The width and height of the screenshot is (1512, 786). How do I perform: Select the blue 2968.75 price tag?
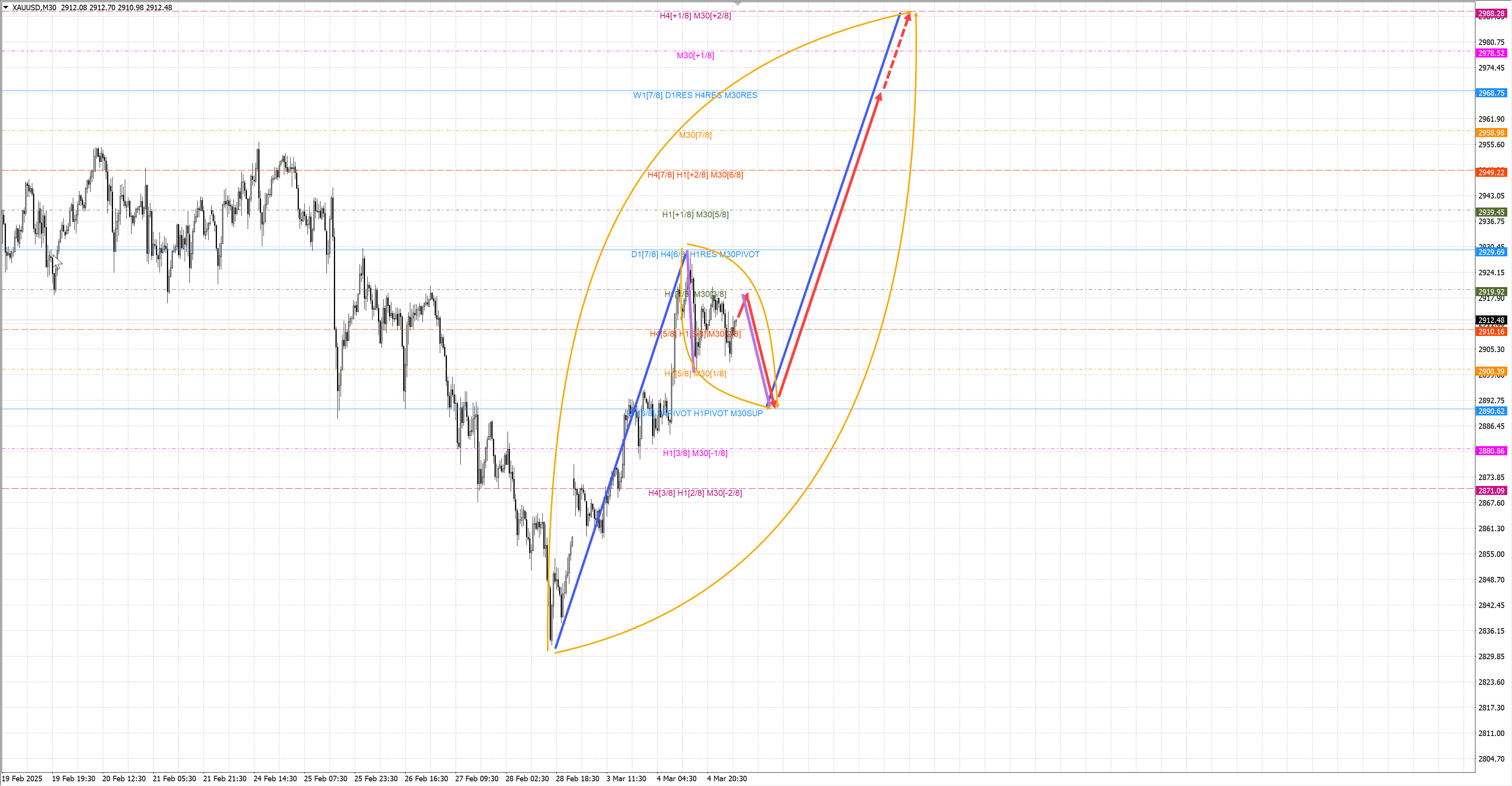pos(1491,93)
